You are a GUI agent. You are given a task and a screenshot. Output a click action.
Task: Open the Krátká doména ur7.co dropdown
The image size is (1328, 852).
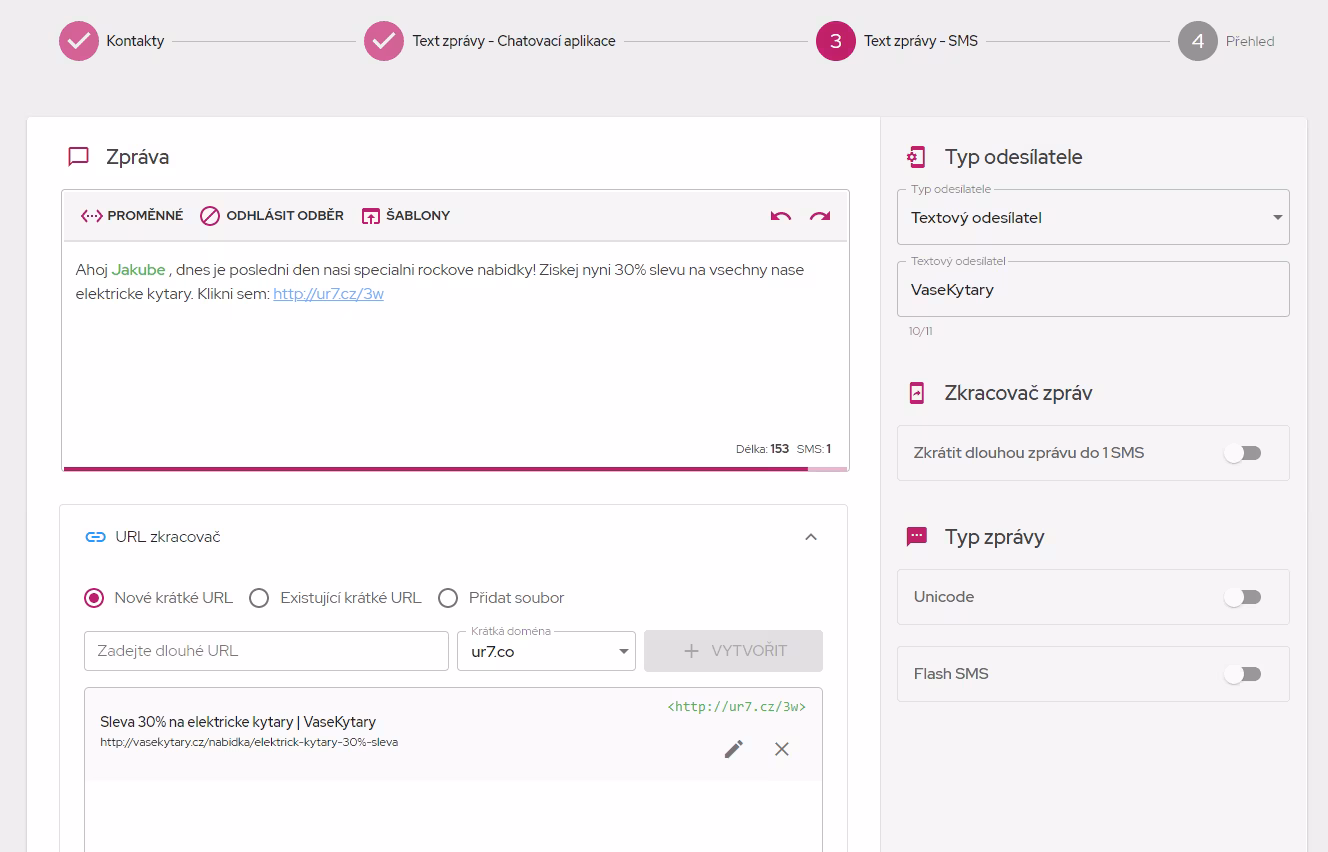546,651
